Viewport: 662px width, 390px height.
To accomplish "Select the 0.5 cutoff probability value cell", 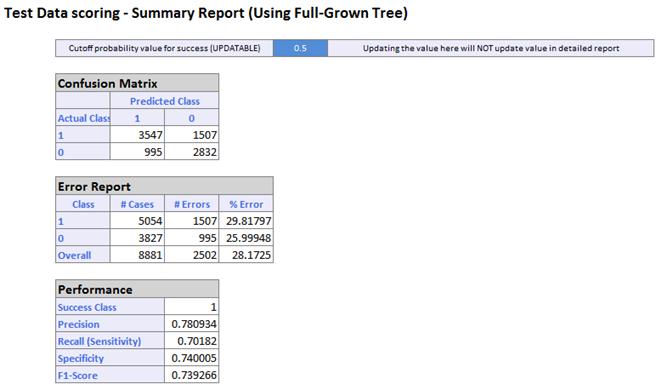I will tap(300, 48).
